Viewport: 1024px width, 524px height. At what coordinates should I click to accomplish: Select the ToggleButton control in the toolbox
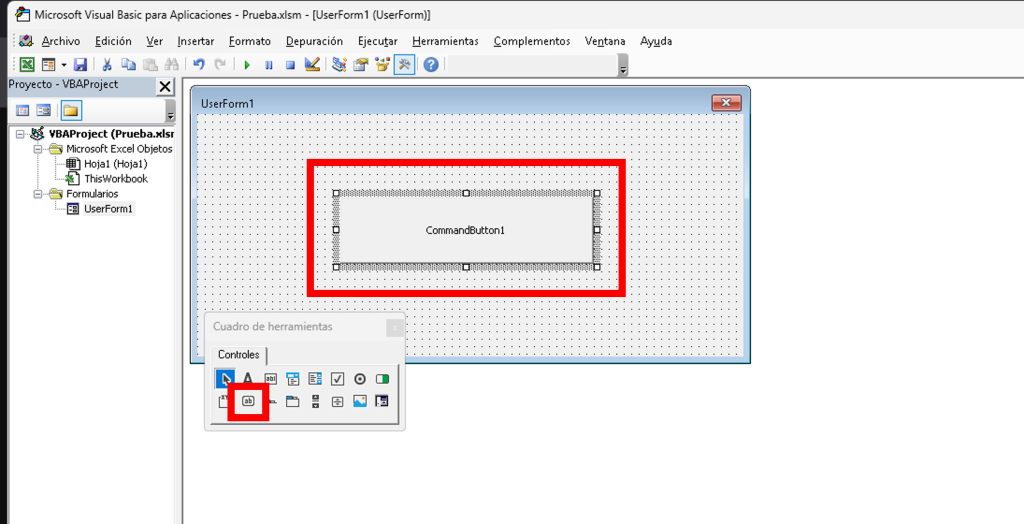(382, 379)
